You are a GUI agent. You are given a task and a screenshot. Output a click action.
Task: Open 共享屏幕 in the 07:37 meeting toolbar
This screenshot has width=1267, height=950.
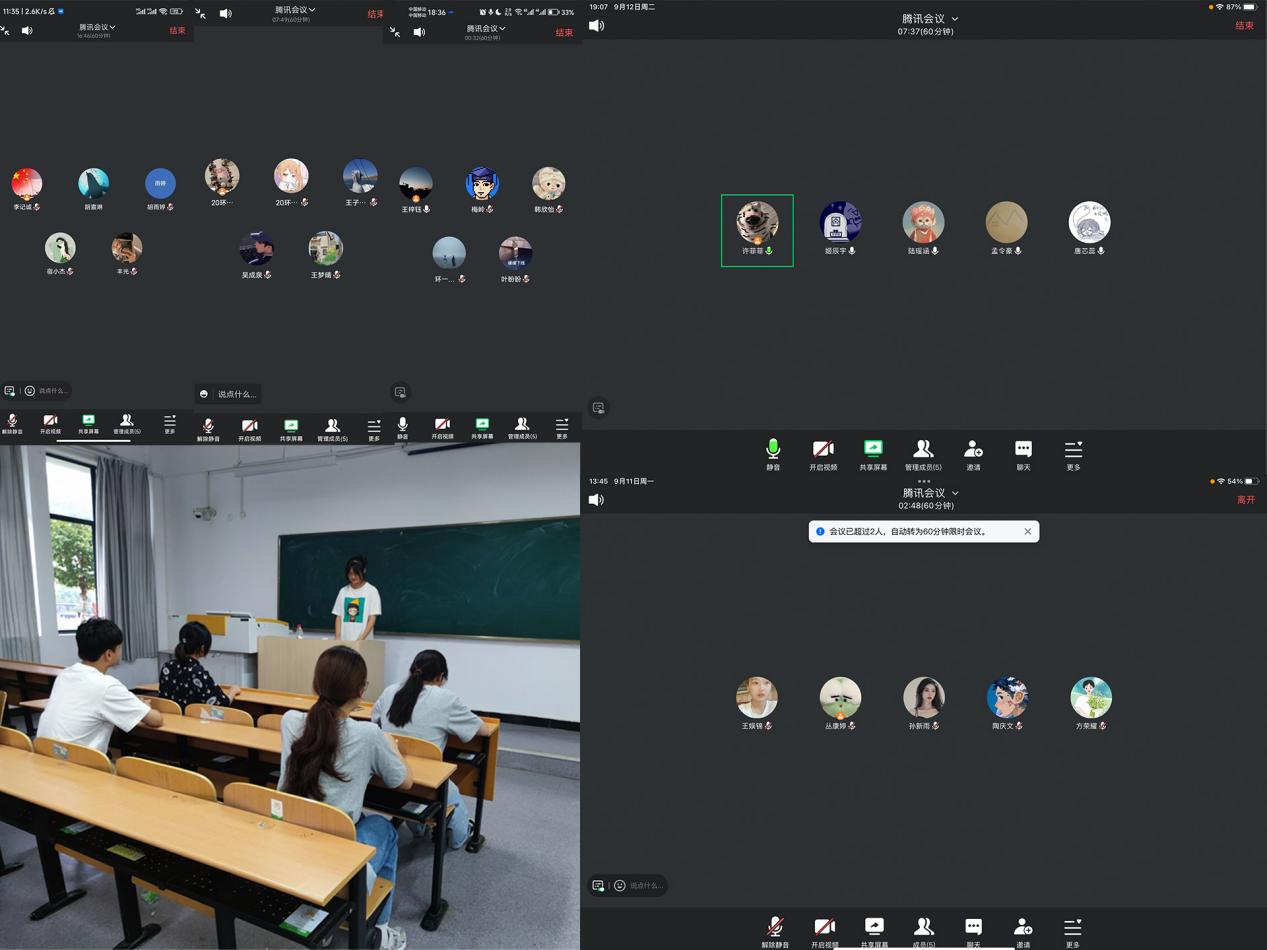tap(873, 453)
